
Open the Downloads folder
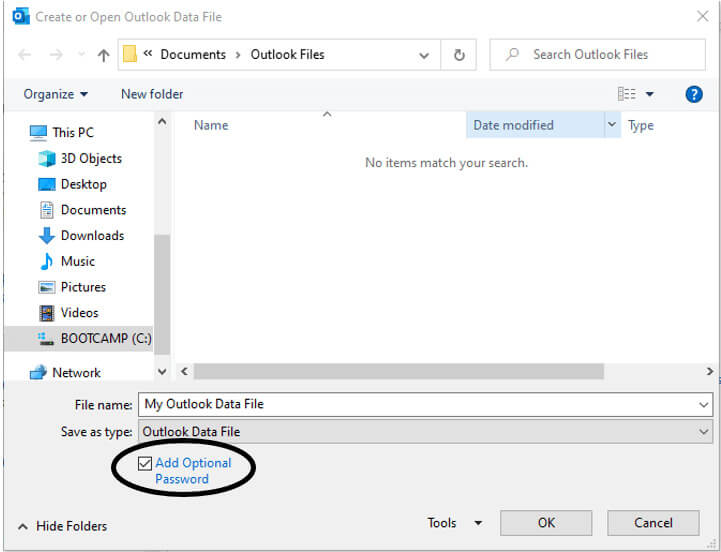pos(92,236)
